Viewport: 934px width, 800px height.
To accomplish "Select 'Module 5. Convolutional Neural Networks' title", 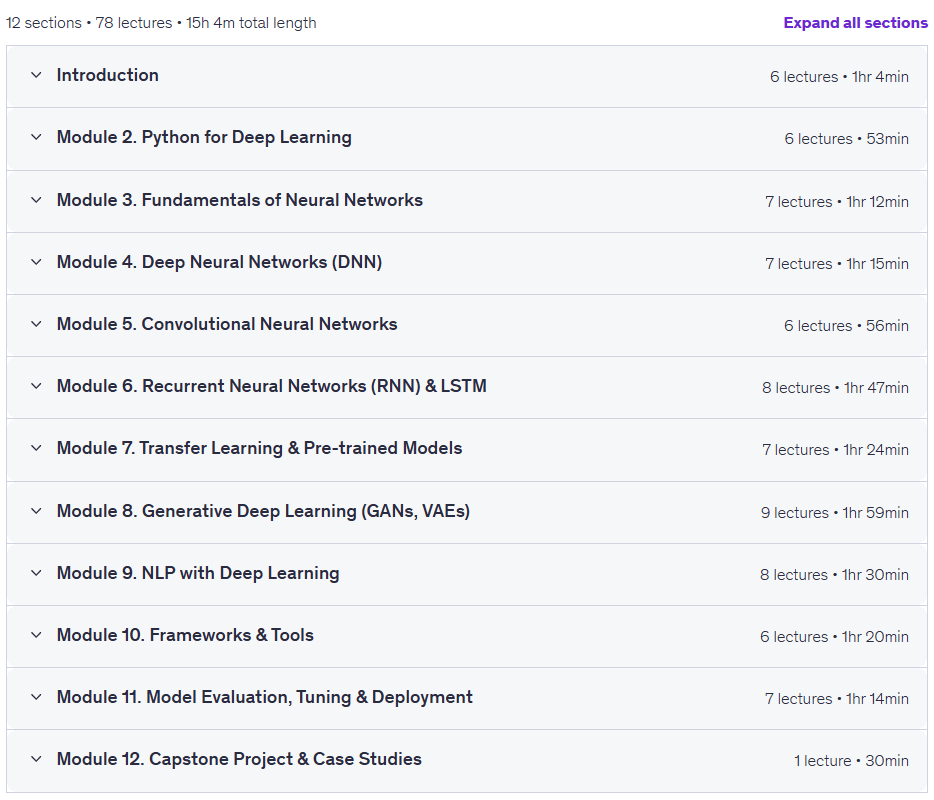I will point(227,324).
